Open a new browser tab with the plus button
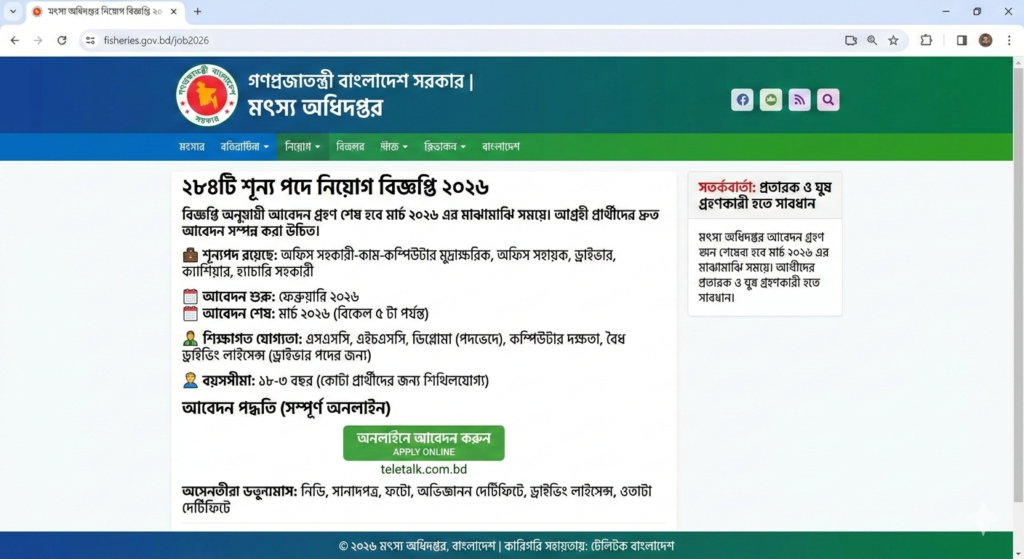Viewport: 1024px width, 559px height. point(197,12)
